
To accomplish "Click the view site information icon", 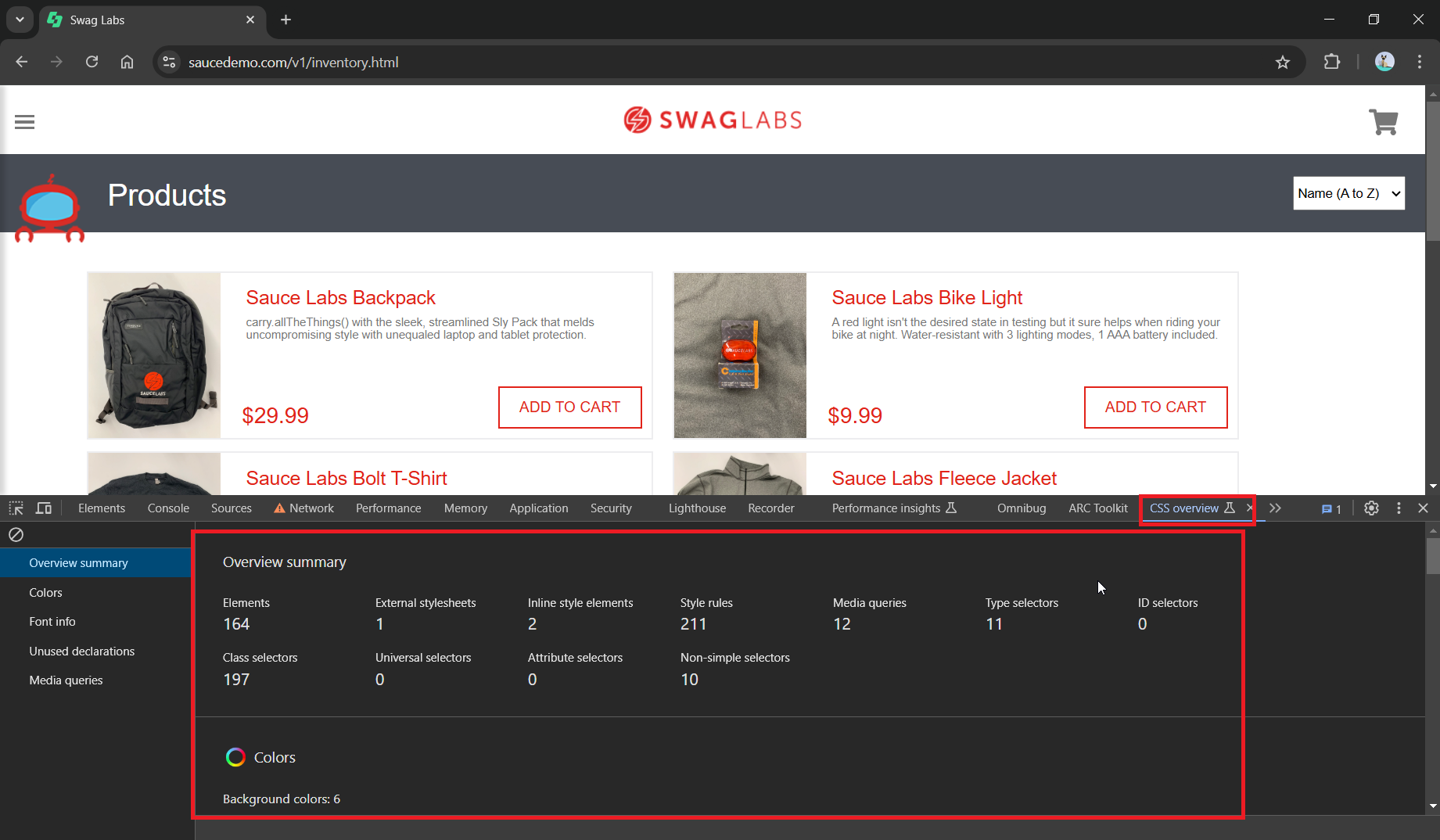I will (169, 63).
